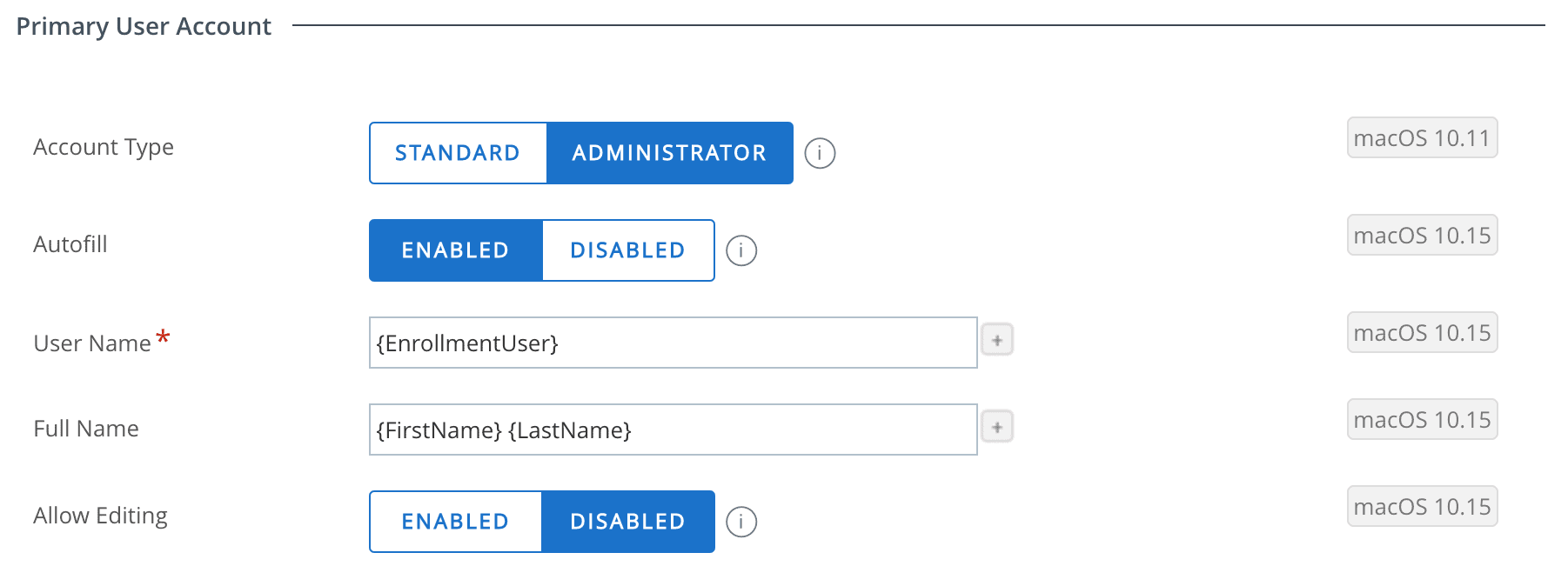
Task: Click the macOS 10.11 badge for Account Type
Action: (1423, 137)
